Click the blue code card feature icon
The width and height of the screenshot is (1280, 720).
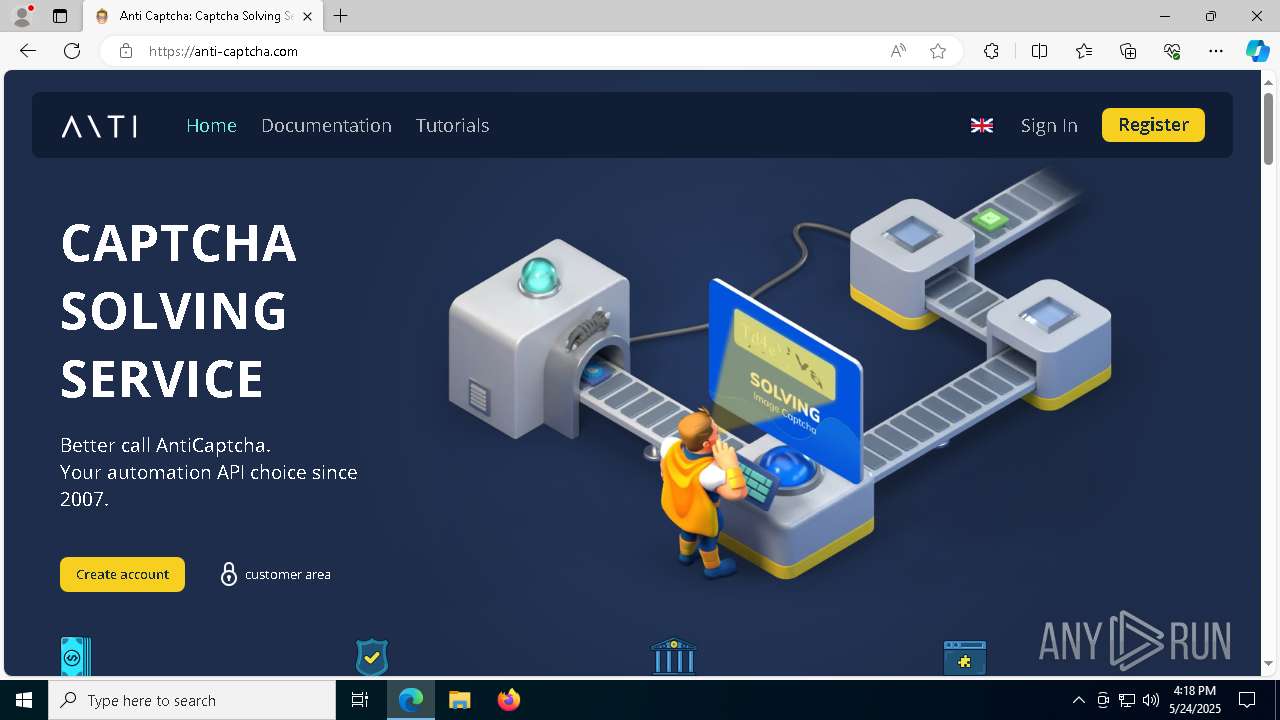(76, 657)
